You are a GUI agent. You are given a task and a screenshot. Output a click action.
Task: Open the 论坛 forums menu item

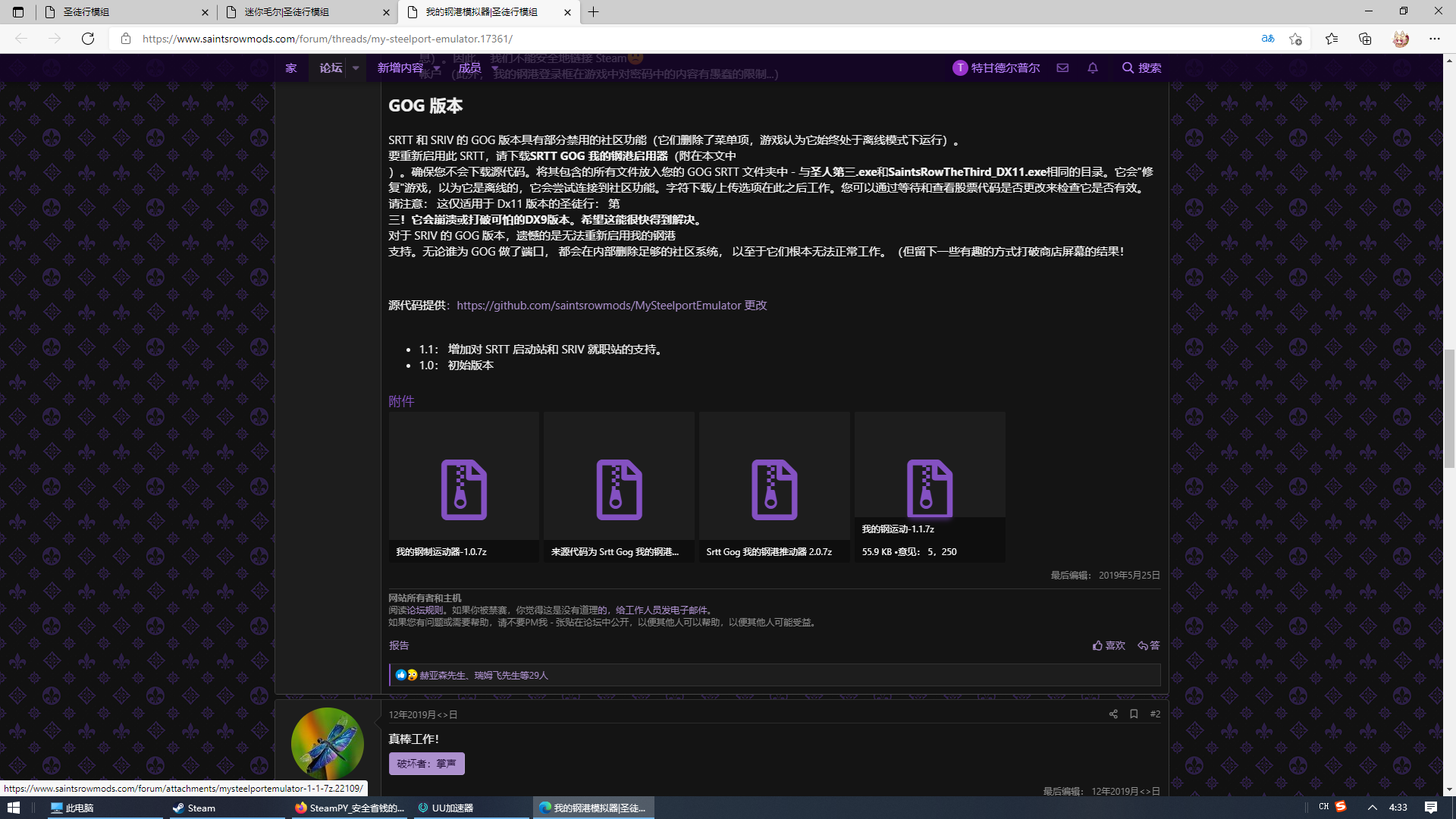pos(331,67)
